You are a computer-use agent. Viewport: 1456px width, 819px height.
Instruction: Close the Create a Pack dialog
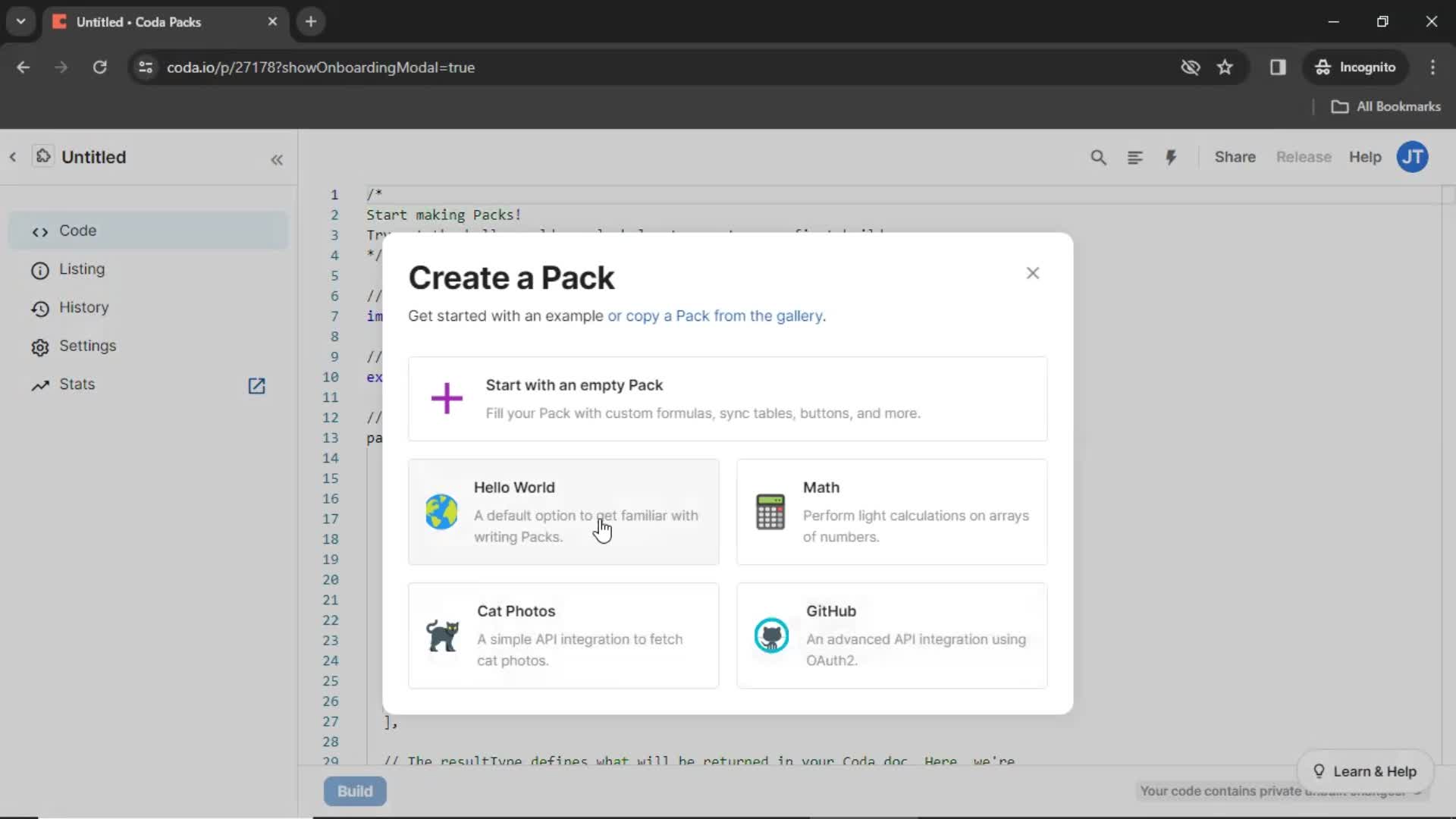1032,273
